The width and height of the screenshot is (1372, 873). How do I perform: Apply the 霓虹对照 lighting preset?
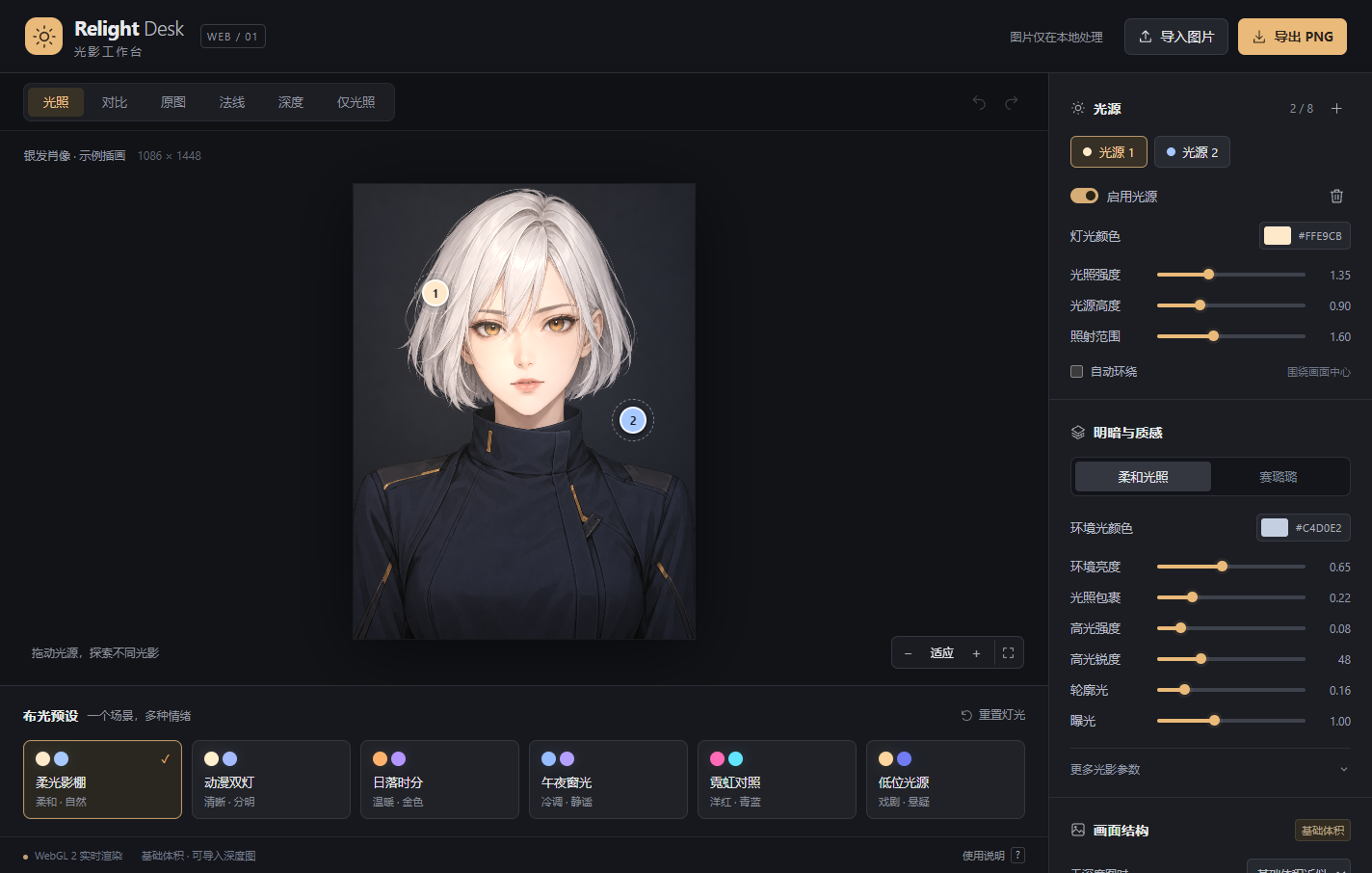click(x=777, y=780)
